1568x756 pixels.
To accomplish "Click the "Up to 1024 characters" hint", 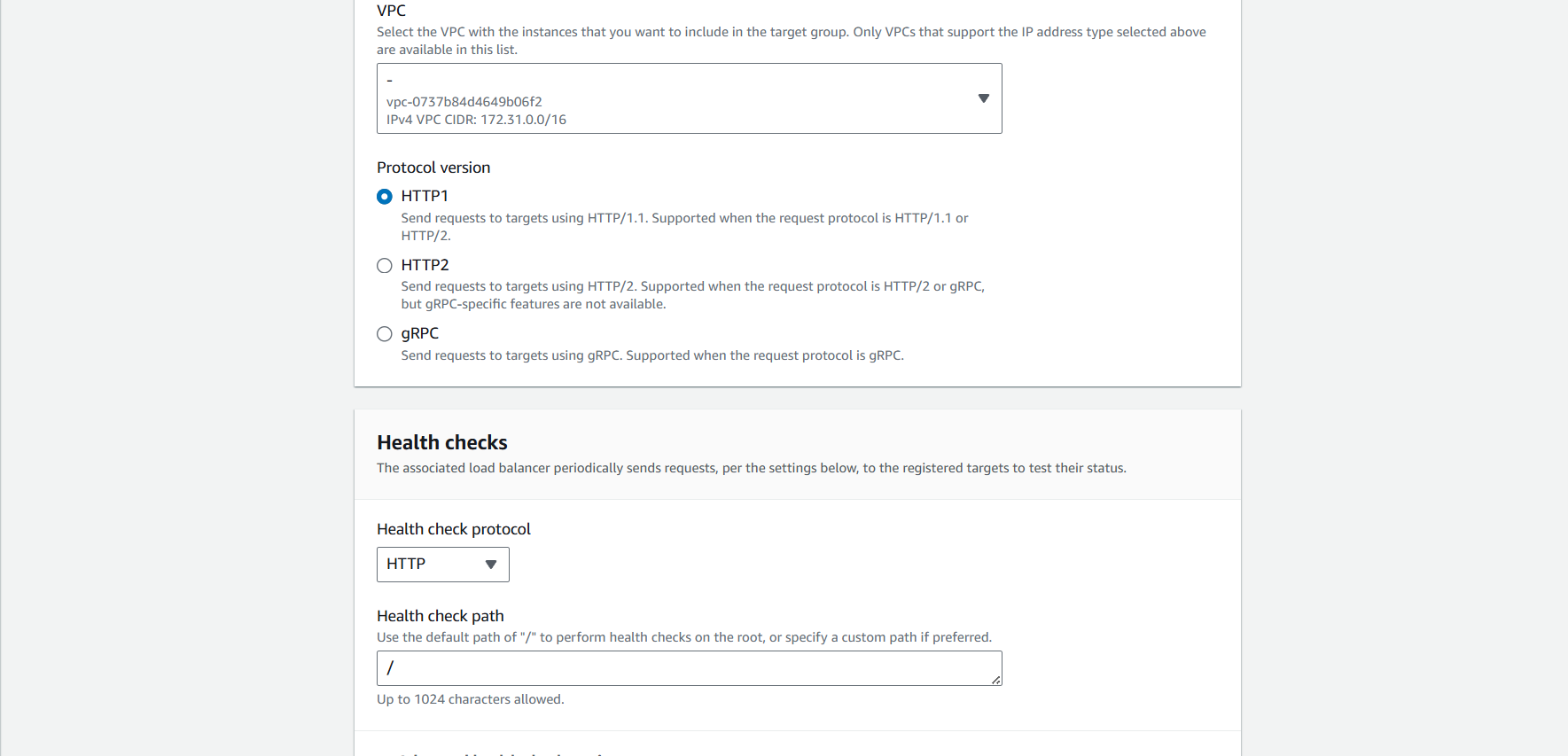I will tap(471, 699).
